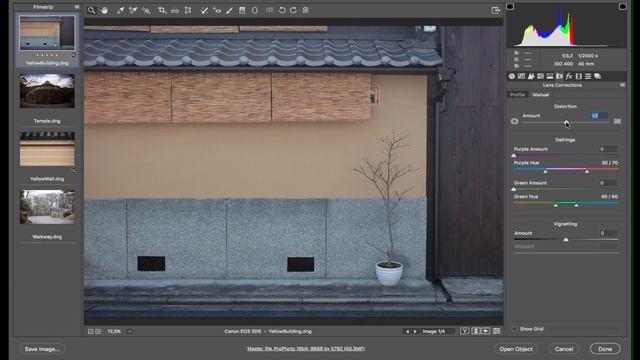
Task: Click the barrel distortion icon left of slider
Action: point(514,121)
